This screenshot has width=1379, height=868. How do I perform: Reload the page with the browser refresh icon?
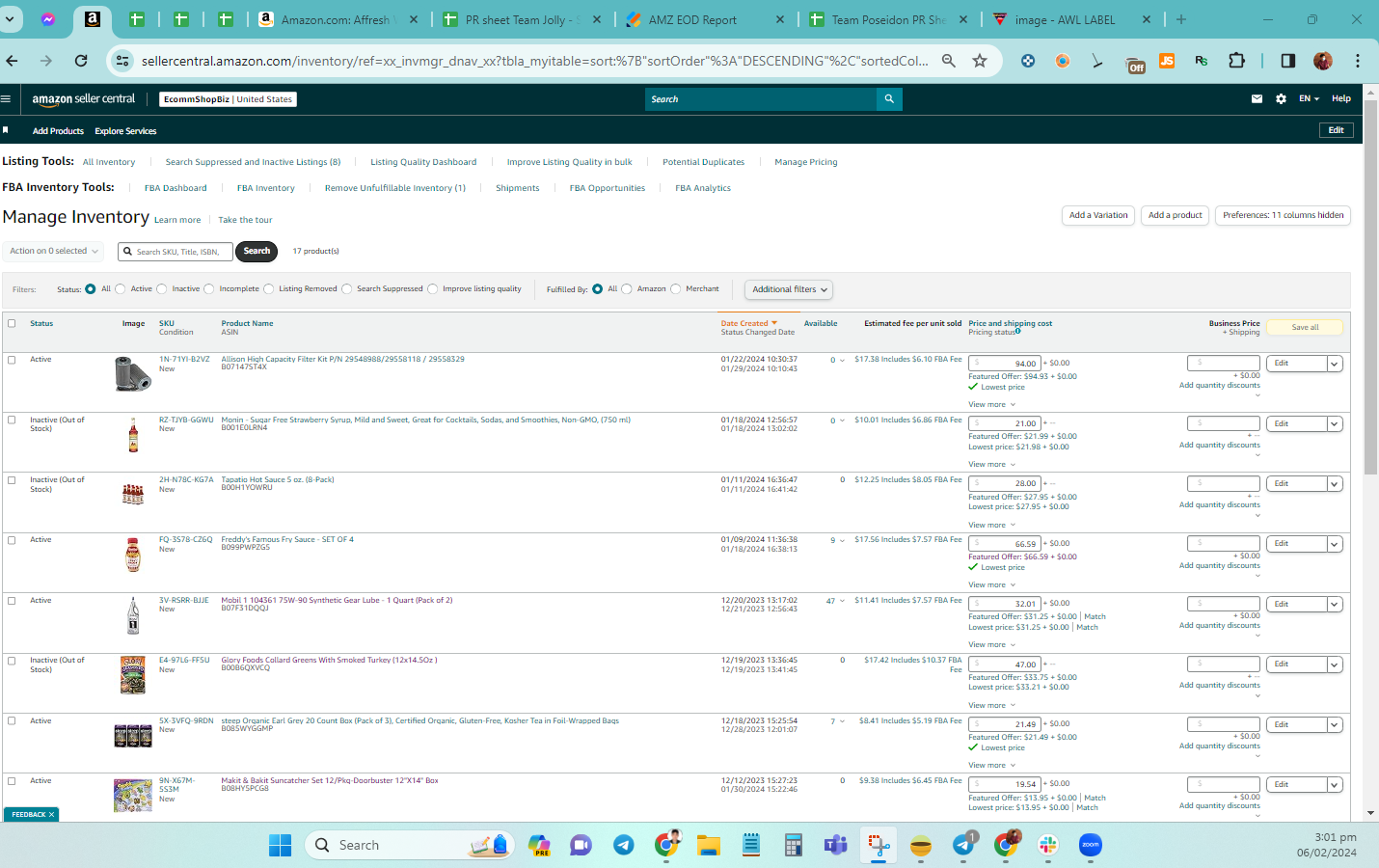[x=81, y=61]
